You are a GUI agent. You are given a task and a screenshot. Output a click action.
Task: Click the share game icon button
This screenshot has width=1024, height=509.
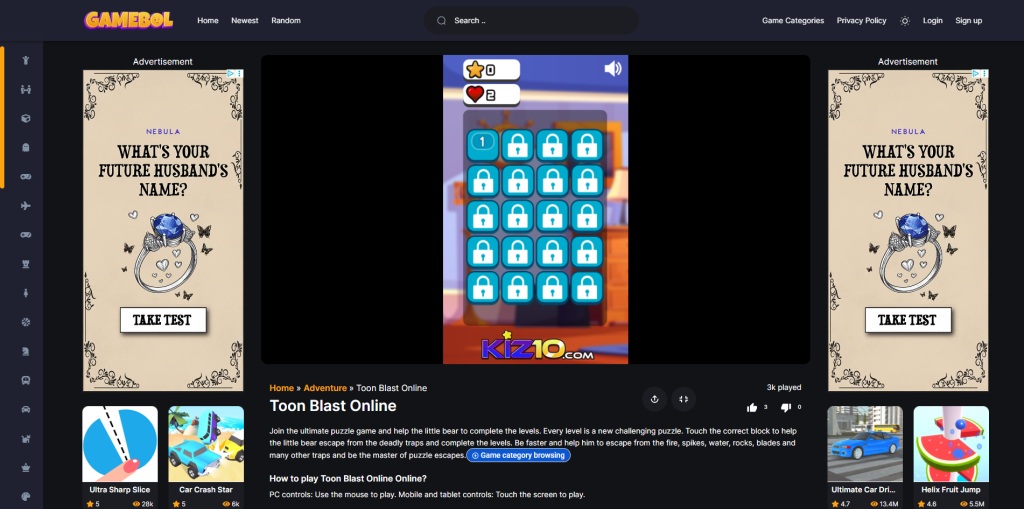coord(654,399)
